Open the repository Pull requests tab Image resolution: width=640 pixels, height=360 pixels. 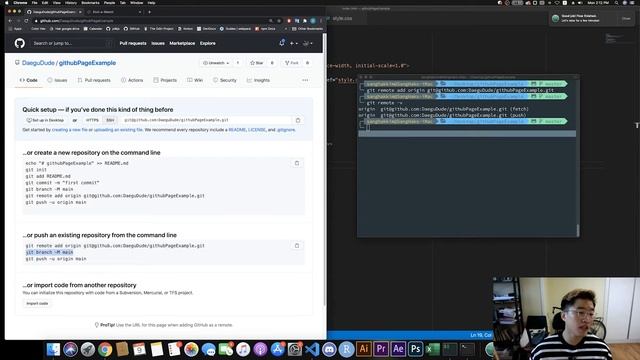coord(94,80)
